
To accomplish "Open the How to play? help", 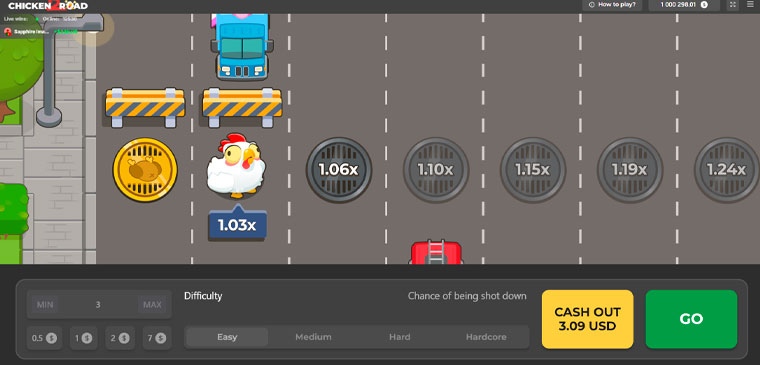I will pyautogui.click(x=612, y=5).
